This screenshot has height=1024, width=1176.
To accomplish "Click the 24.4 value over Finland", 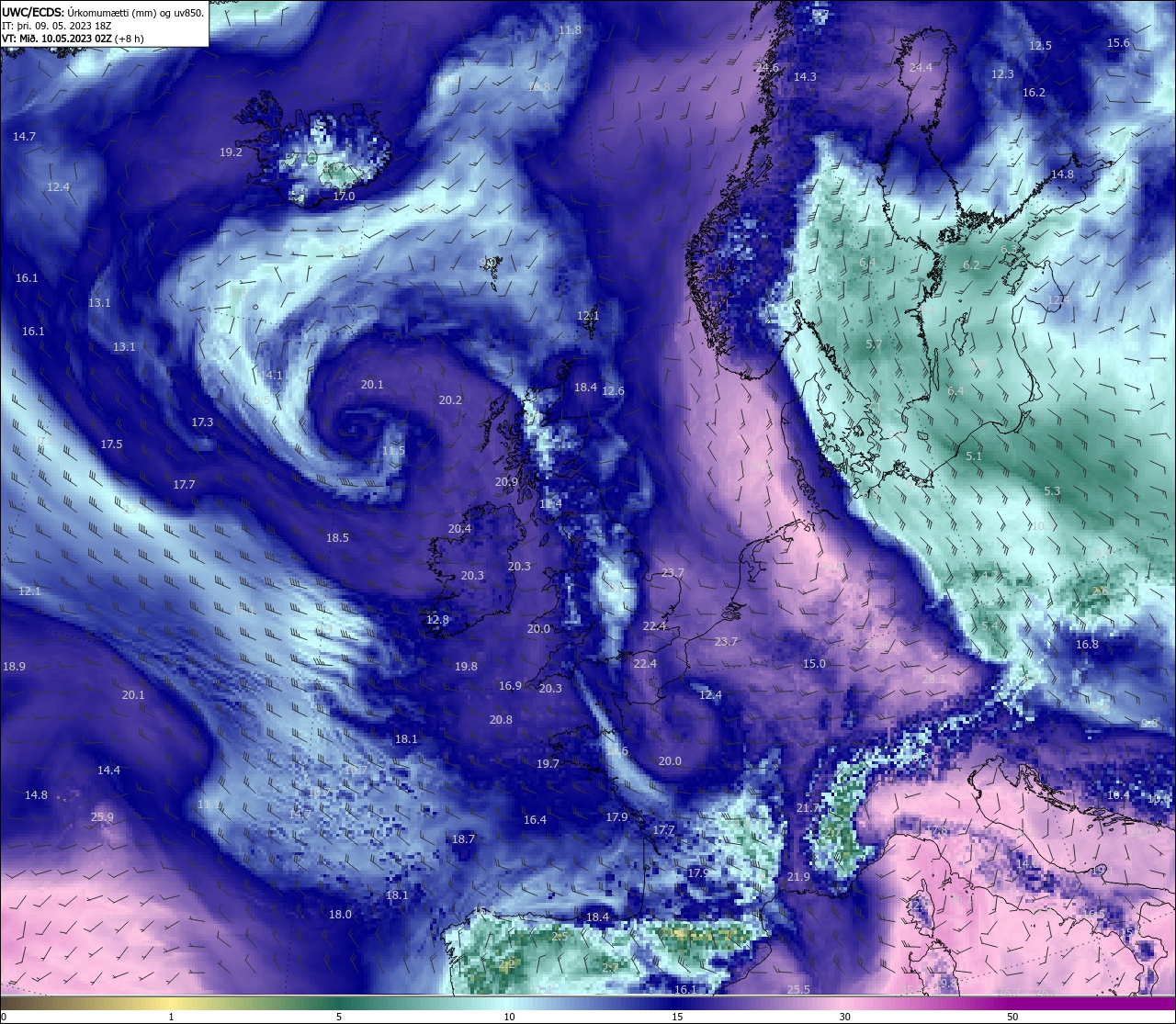I will [921, 68].
